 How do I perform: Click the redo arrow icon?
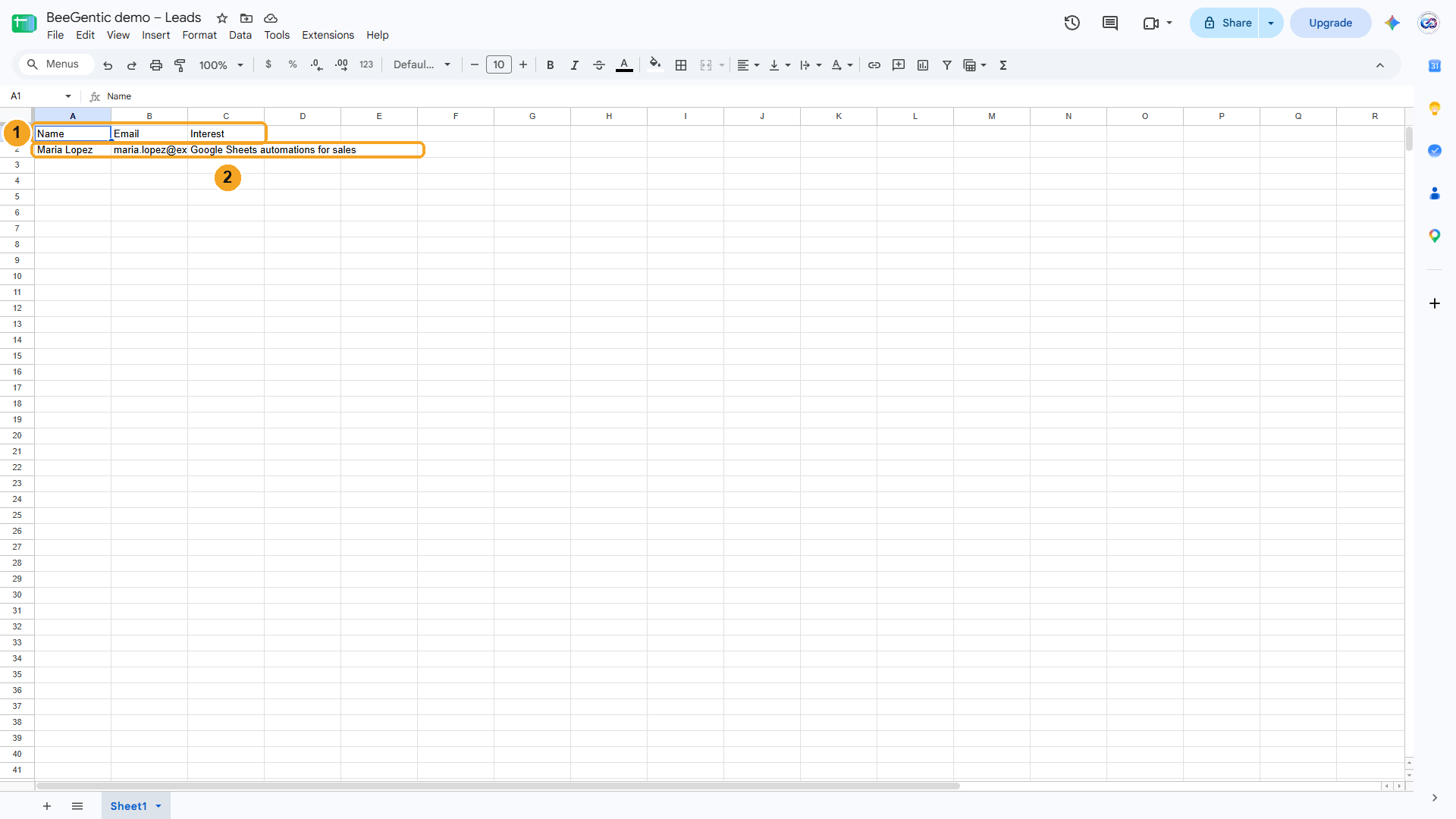(x=132, y=65)
